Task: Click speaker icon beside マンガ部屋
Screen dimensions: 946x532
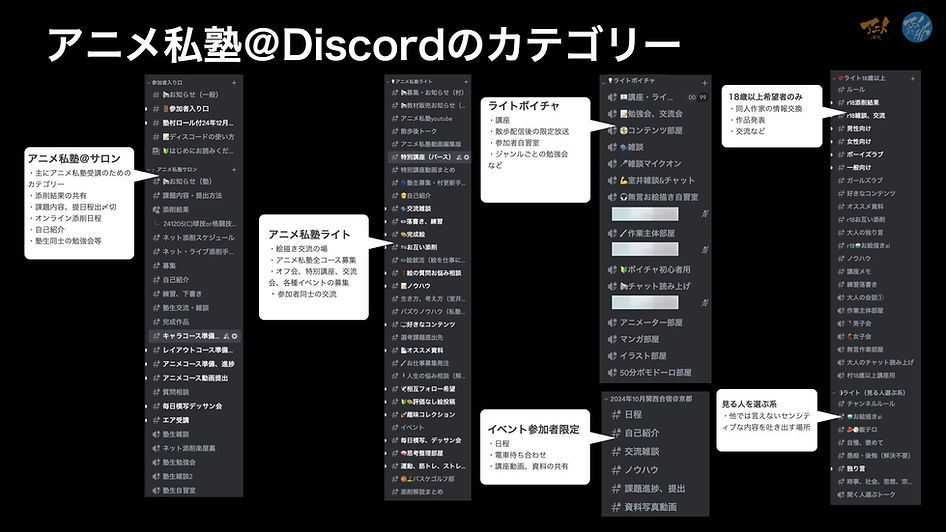Action: tap(612, 340)
